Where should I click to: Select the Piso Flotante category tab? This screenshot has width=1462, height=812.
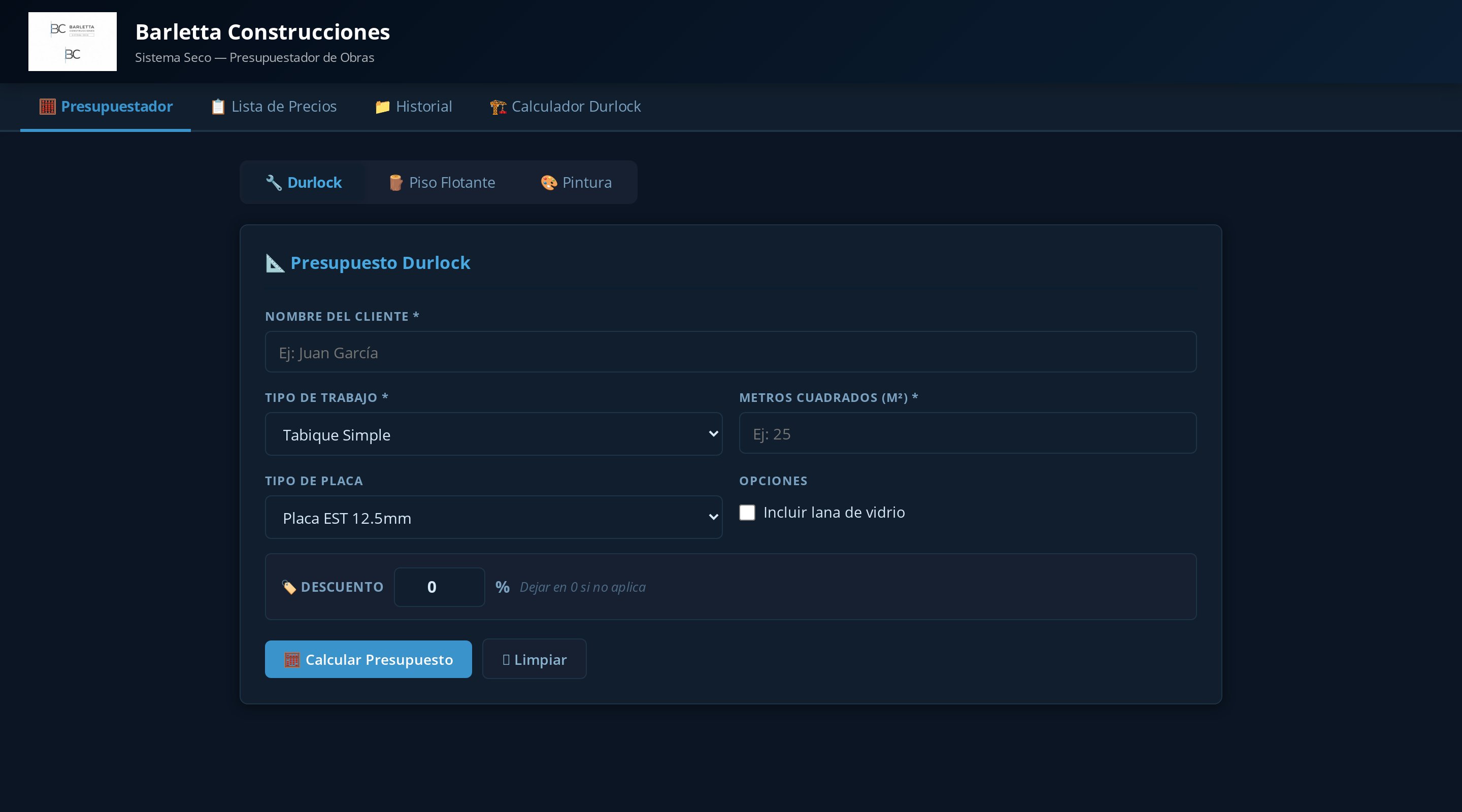pos(442,183)
